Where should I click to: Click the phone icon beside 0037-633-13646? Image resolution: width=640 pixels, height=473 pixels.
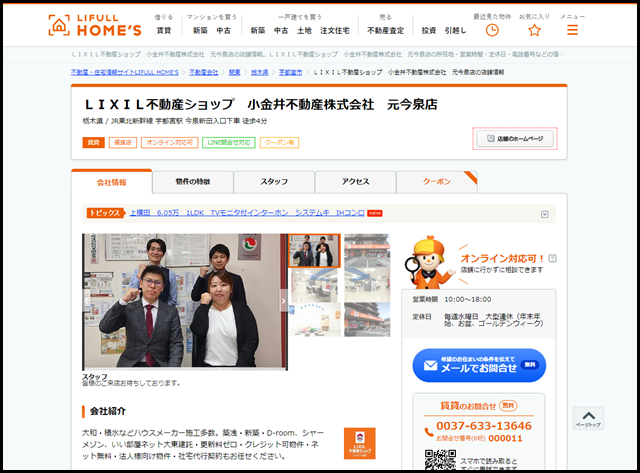pyautogui.click(x=429, y=432)
